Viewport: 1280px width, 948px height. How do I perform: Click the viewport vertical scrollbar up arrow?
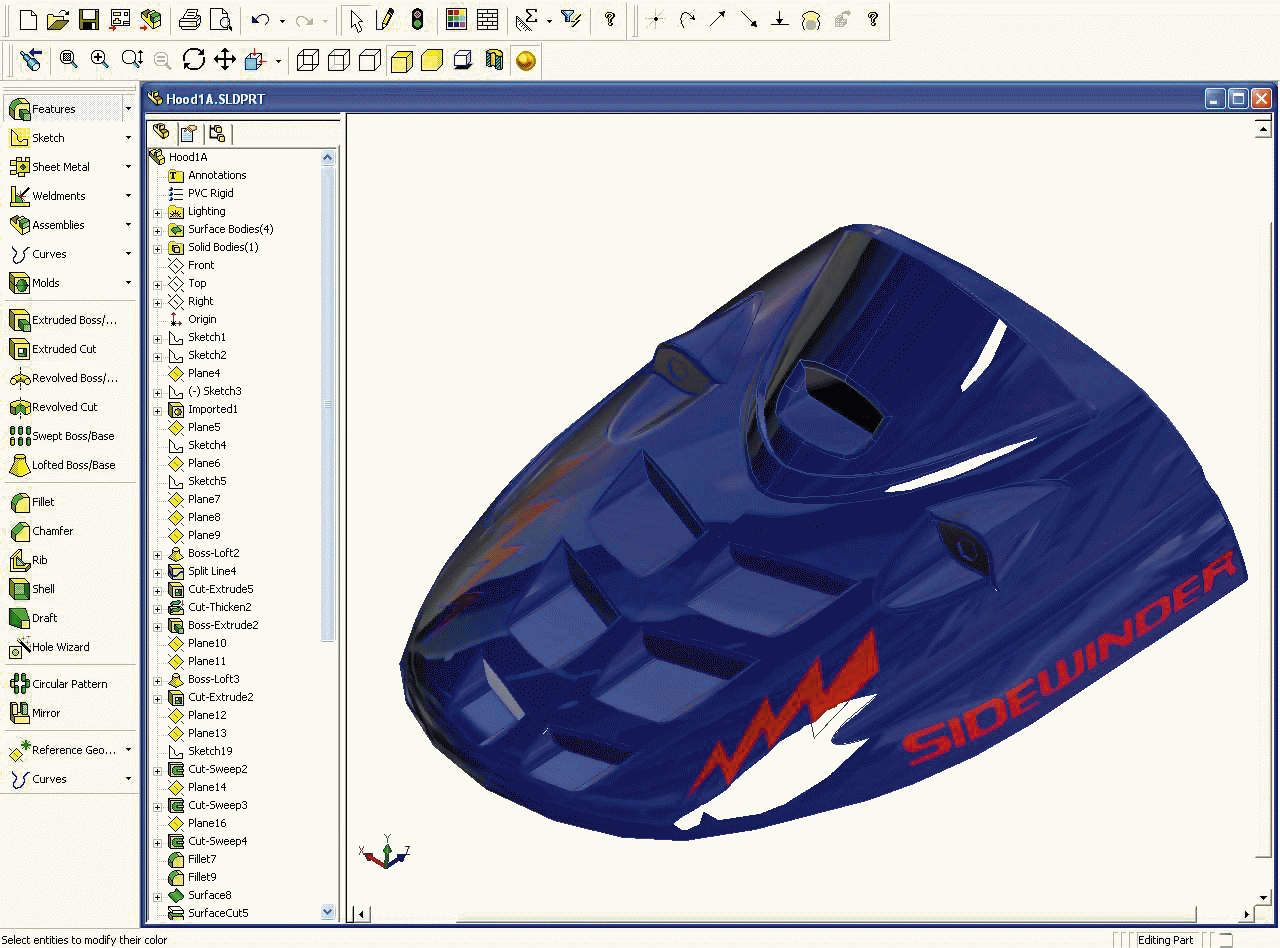tap(1262, 129)
